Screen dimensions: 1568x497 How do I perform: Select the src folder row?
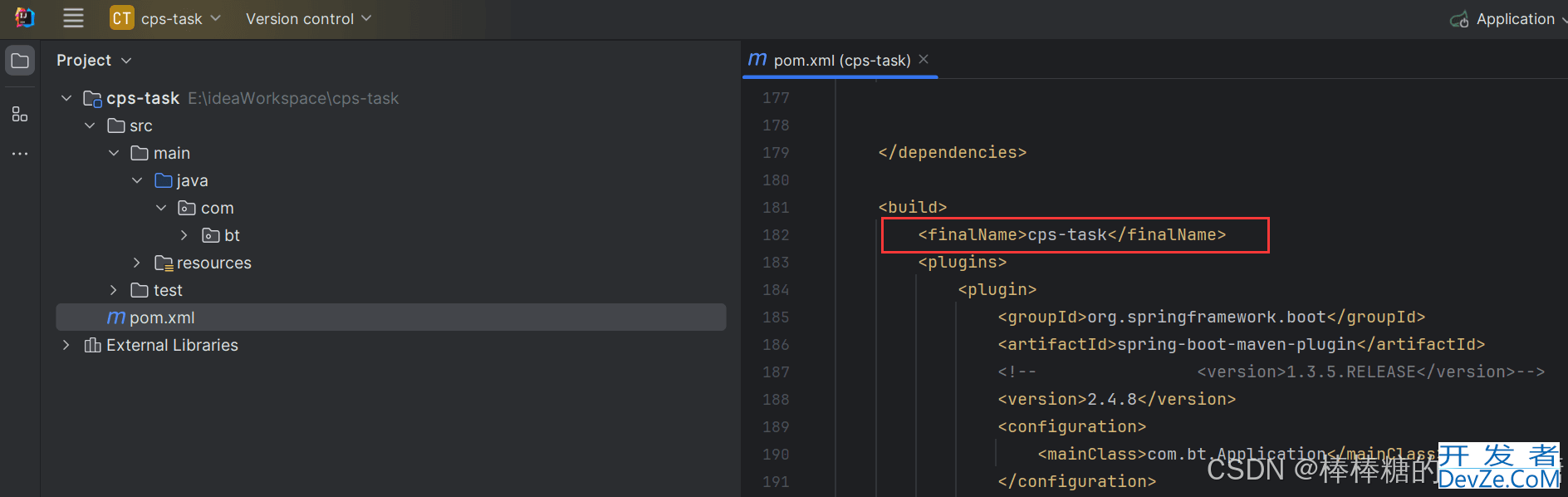391,125
